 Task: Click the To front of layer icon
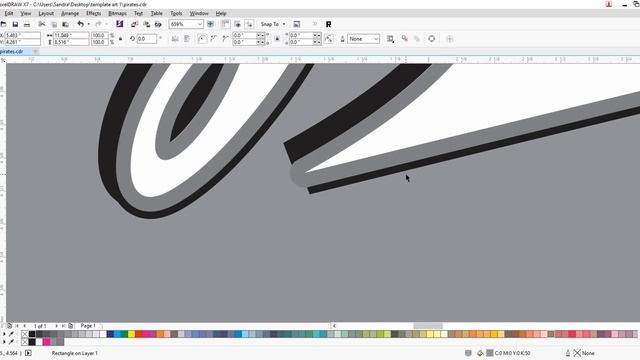coord(405,39)
